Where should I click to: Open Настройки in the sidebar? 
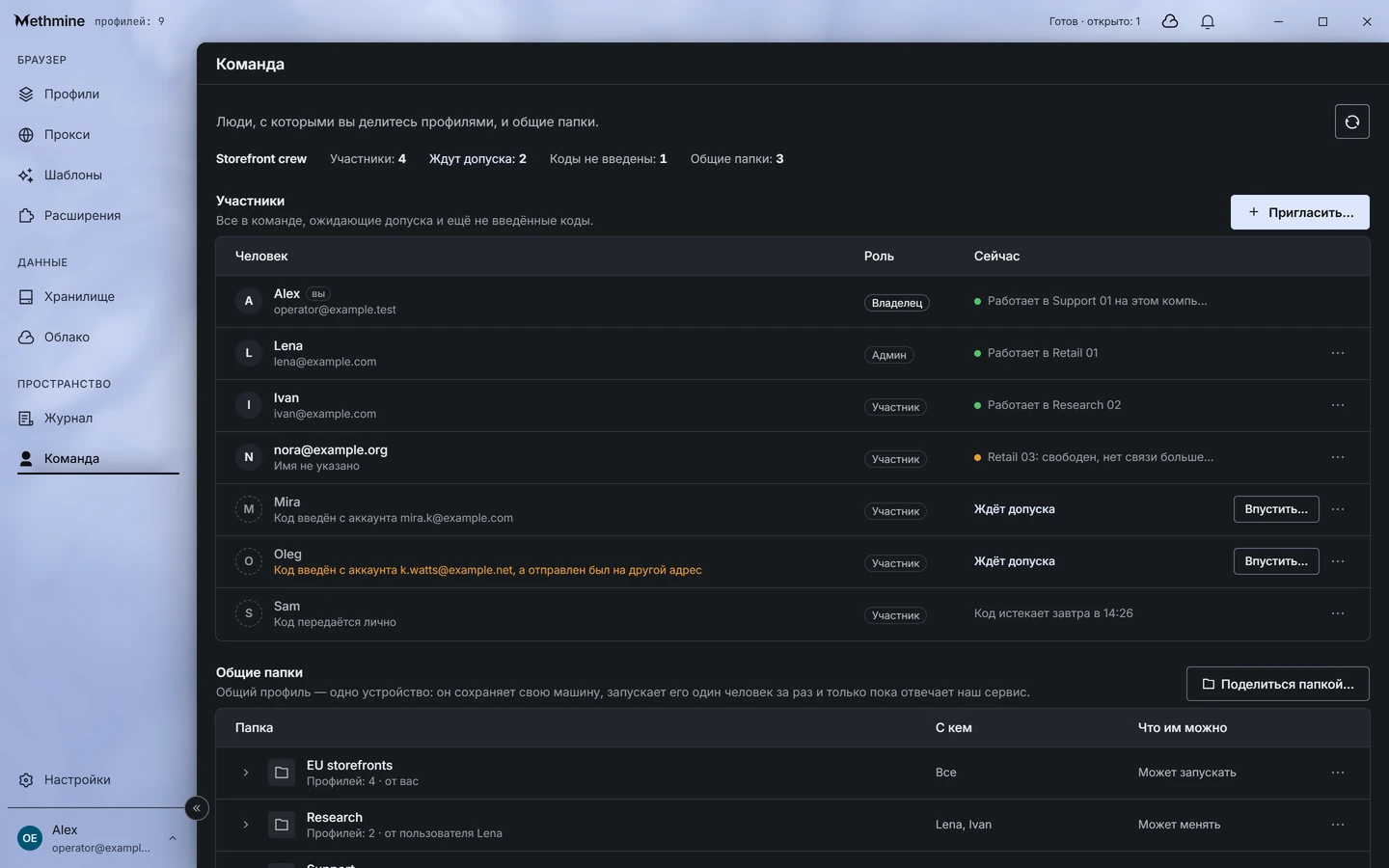pyautogui.click(x=98, y=780)
